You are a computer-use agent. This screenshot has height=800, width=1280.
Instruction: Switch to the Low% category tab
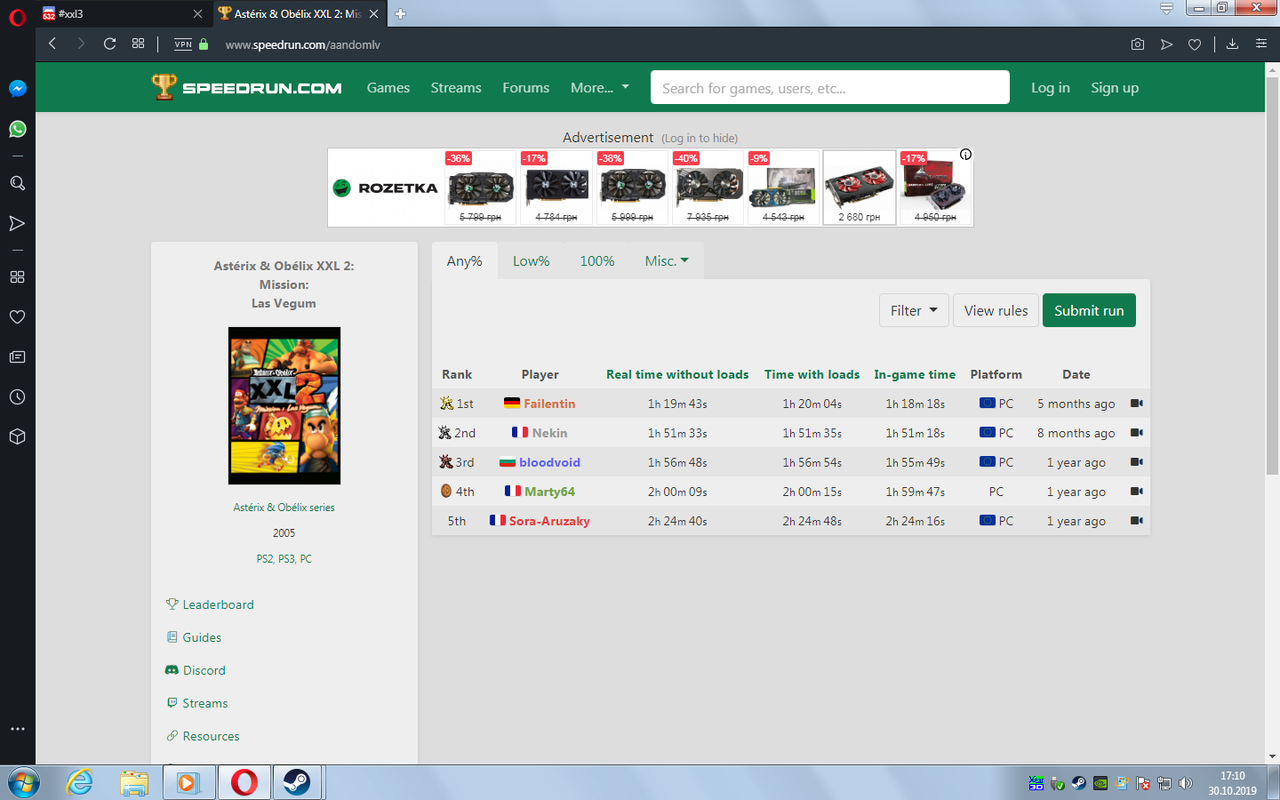click(x=531, y=261)
